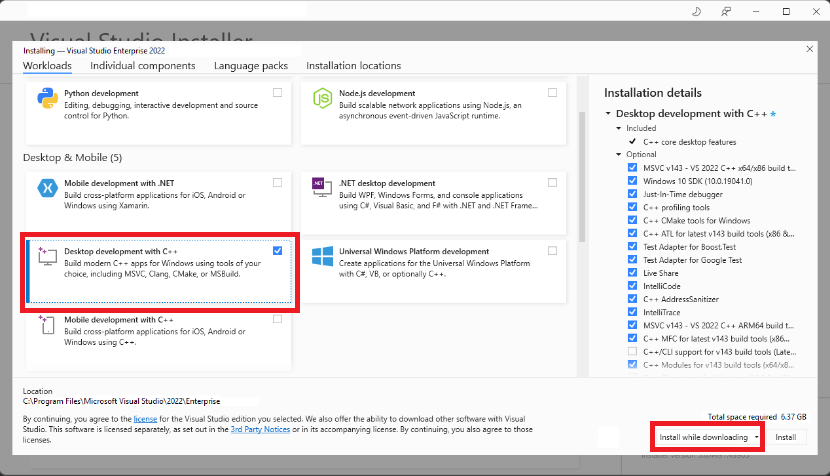Toggle night mode moon icon in title bar

pyautogui.click(x=697, y=11)
